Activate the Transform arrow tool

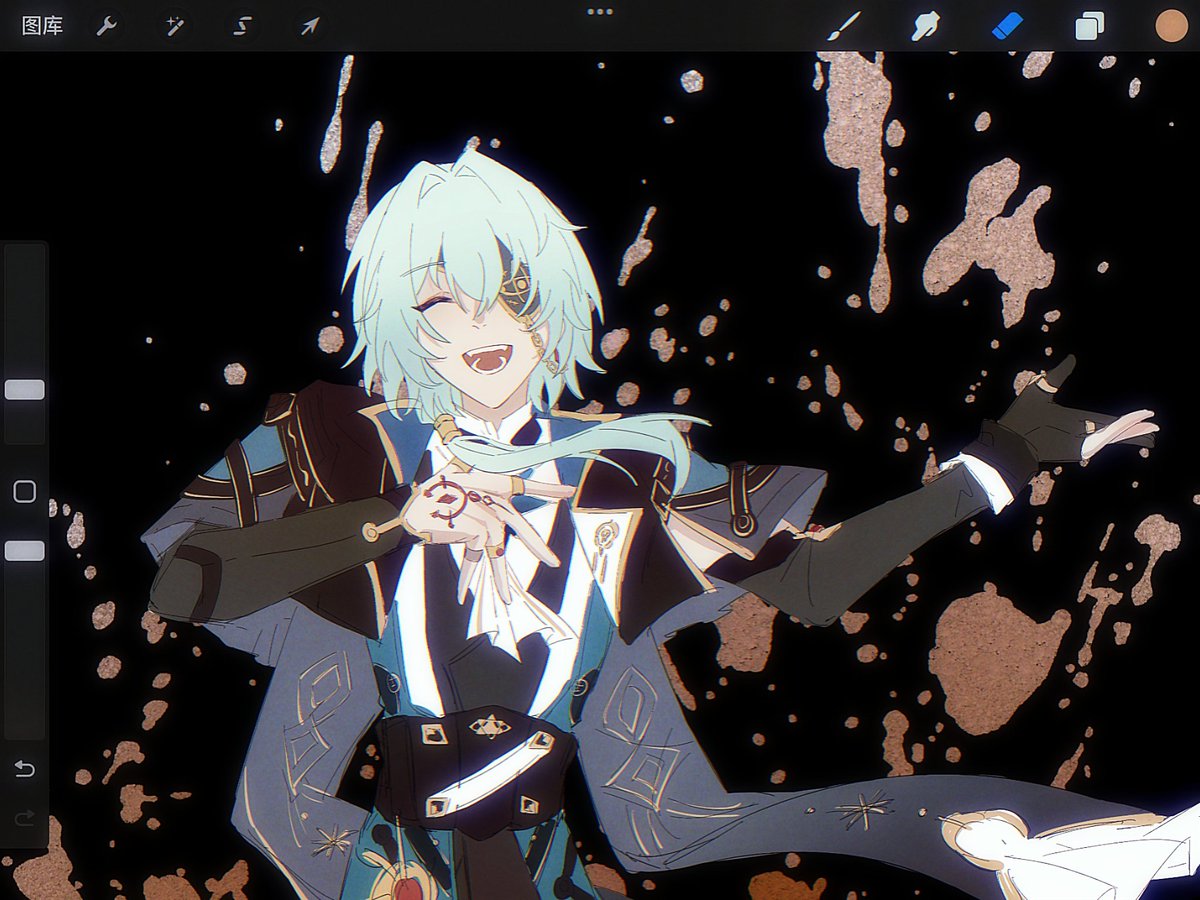[310, 26]
